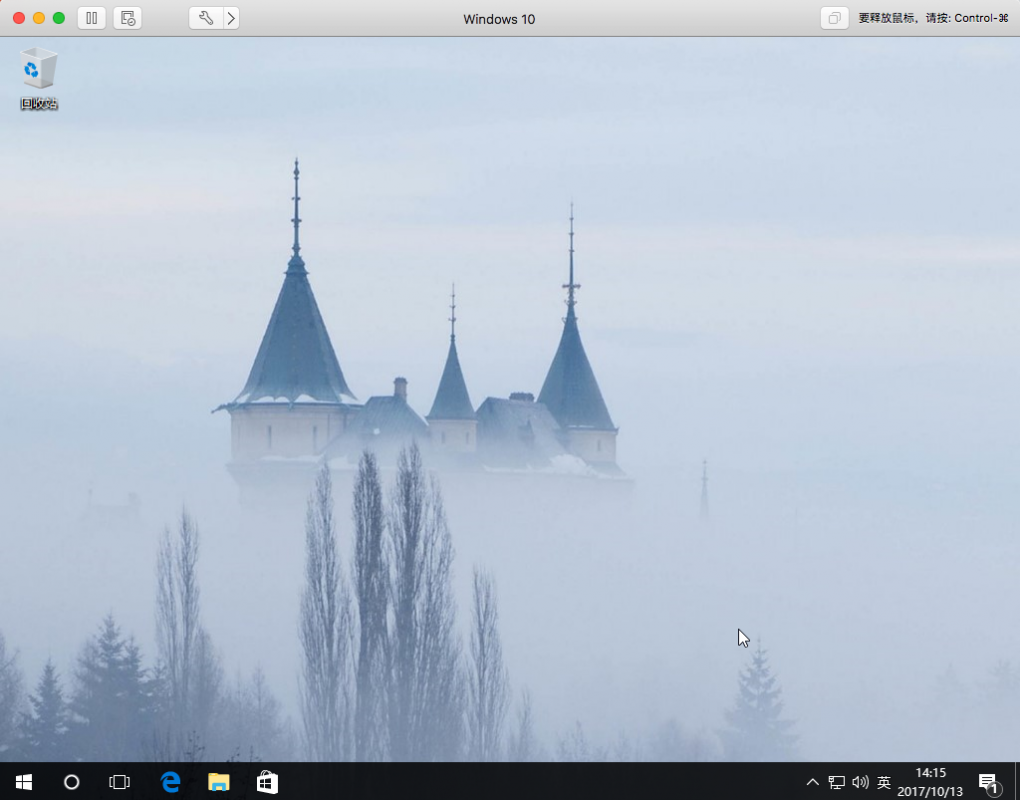Open the Windows Start menu

pos(24,782)
